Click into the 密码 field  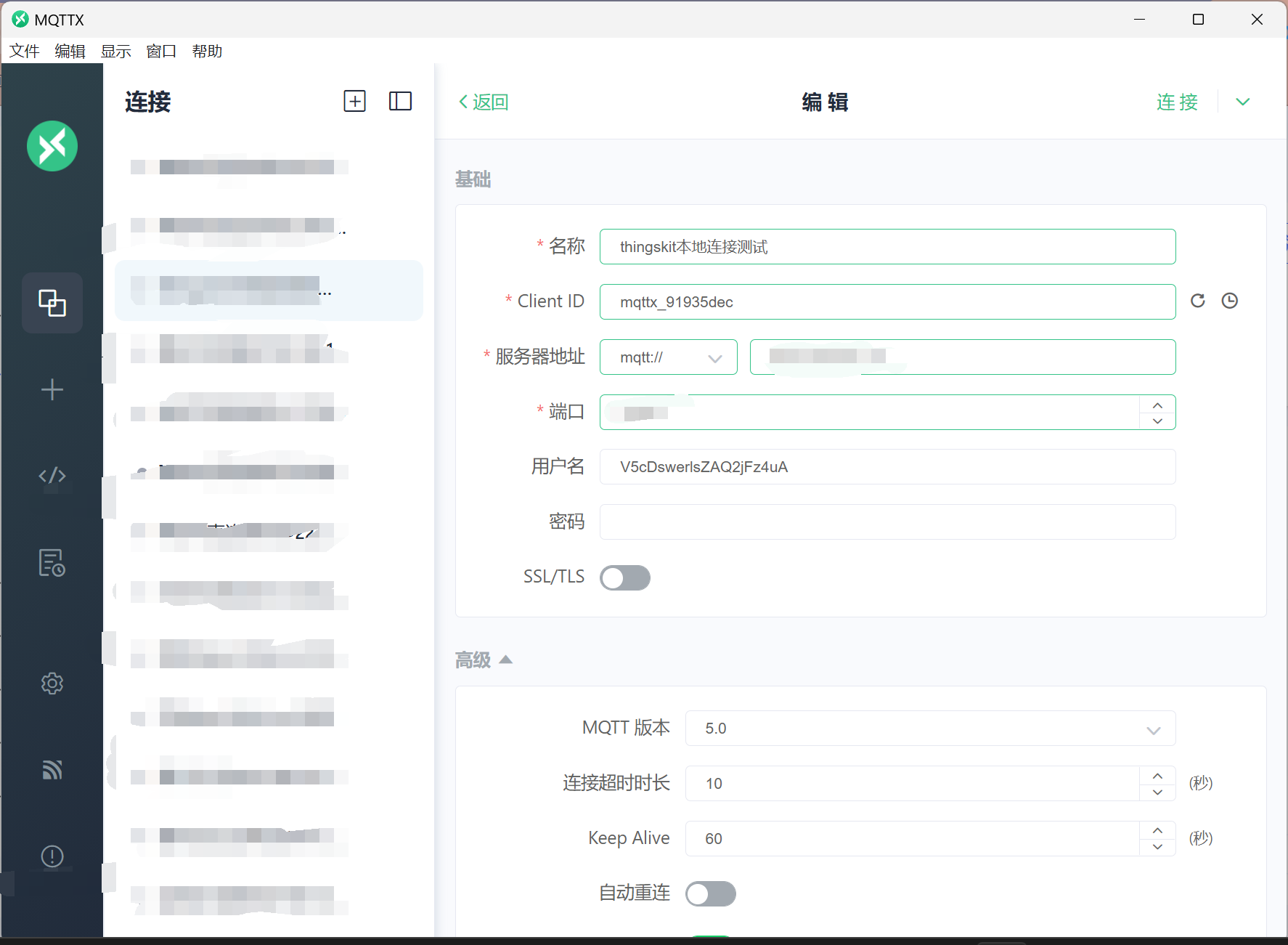888,522
